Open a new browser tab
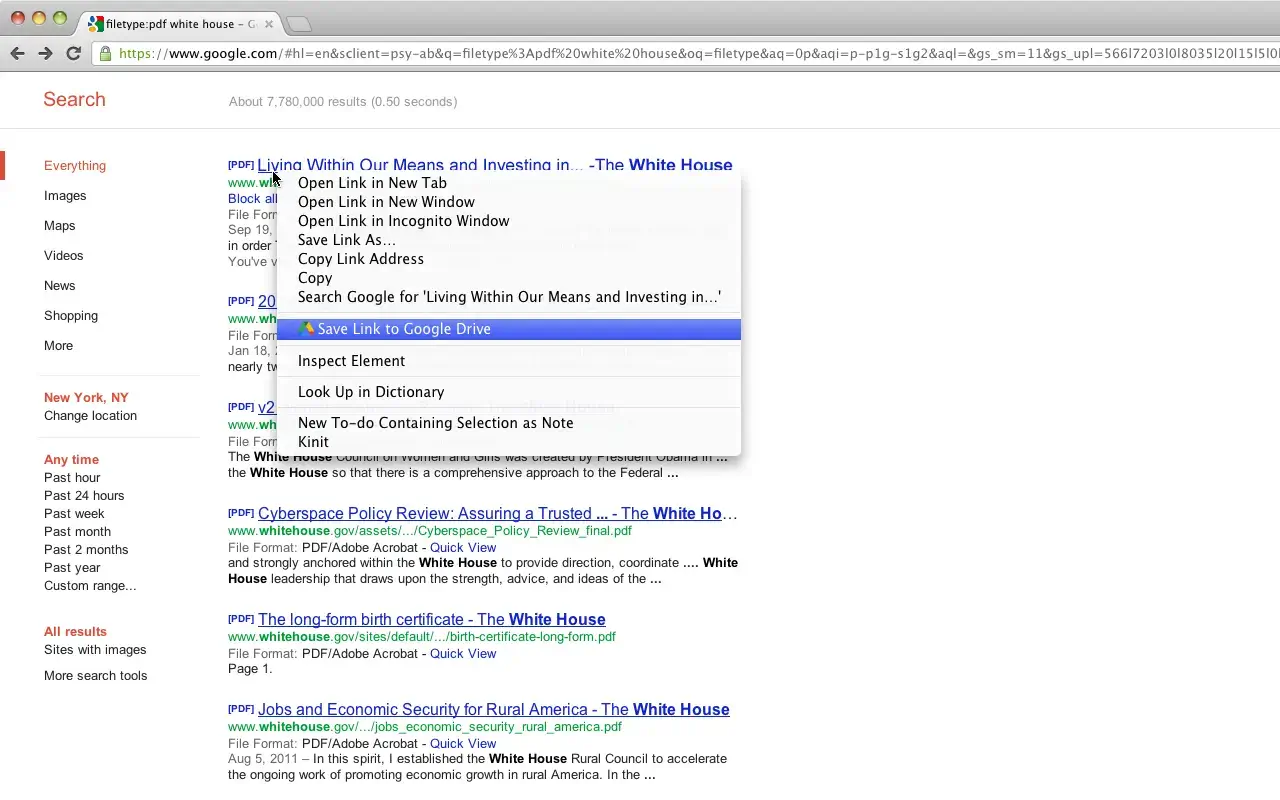The height and width of the screenshot is (800, 1280). (x=298, y=23)
